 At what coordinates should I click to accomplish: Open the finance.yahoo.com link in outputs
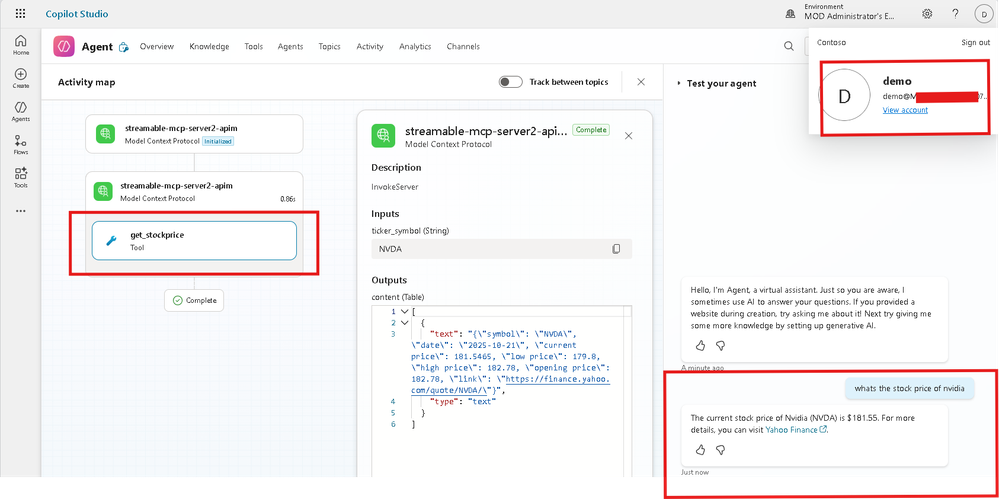click(x=512, y=386)
